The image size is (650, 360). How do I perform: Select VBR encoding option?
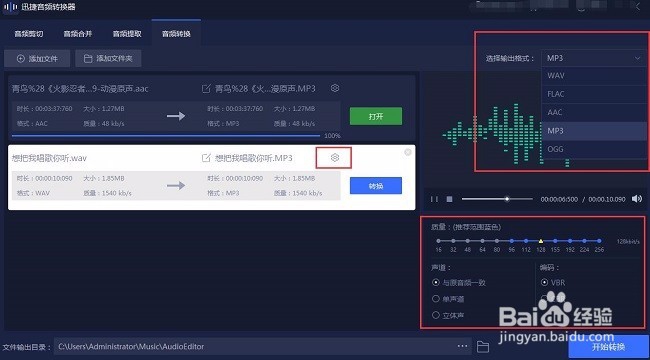tap(553, 282)
